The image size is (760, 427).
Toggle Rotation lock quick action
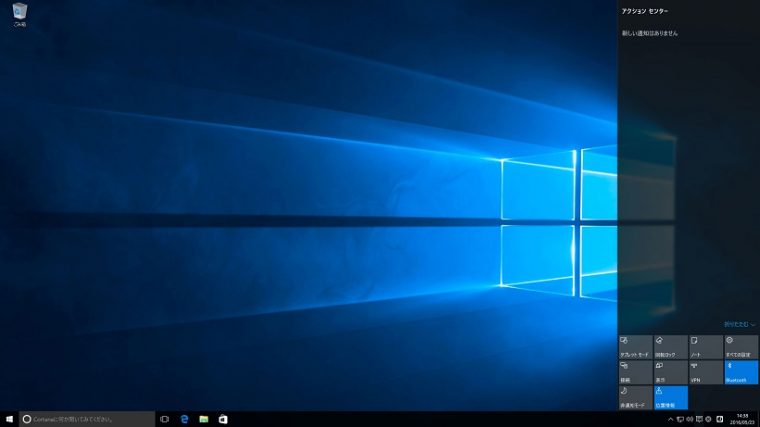(671, 347)
